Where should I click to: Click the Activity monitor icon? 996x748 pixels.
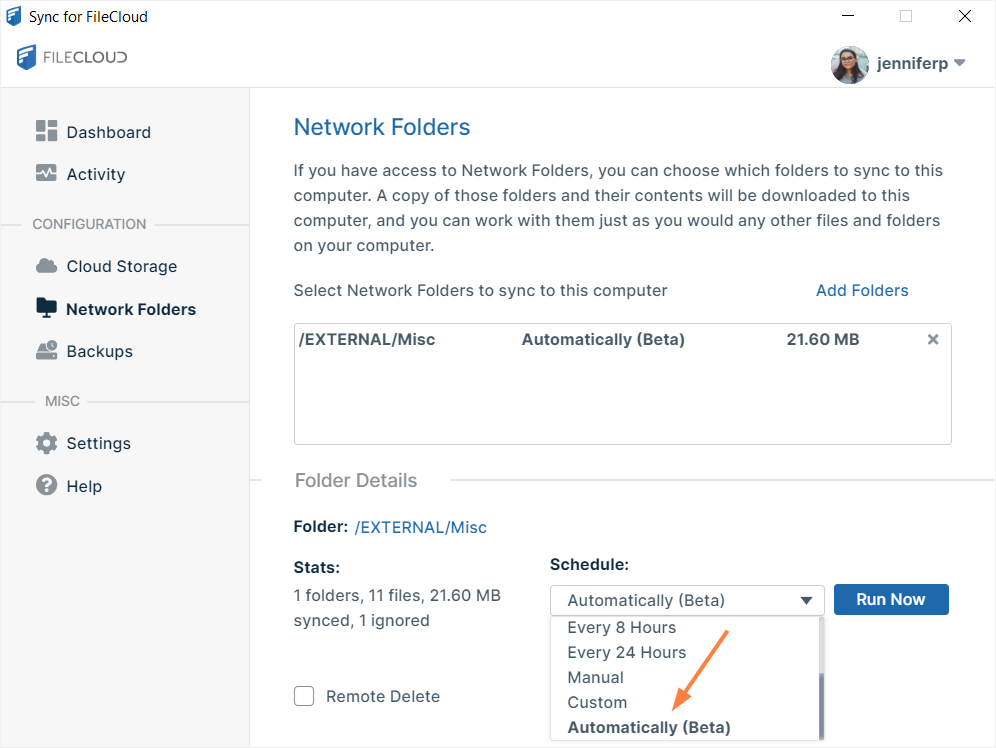(x=46, y=173)
